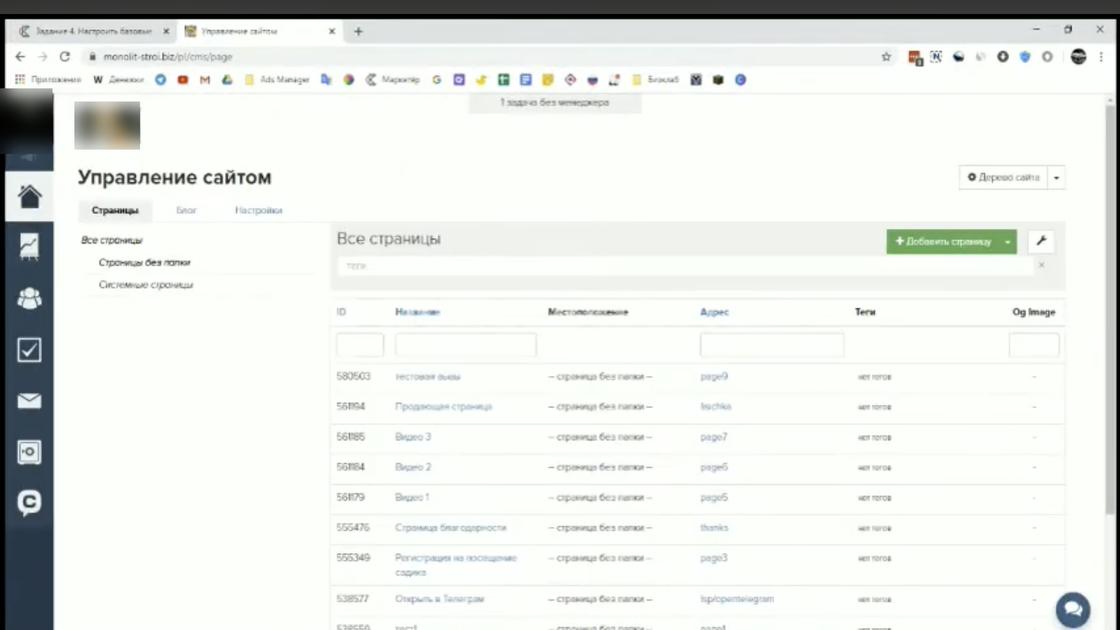Click the Og Image filter input field
The height and width of the screenshot is (630, 1120).
[1034, 345]
